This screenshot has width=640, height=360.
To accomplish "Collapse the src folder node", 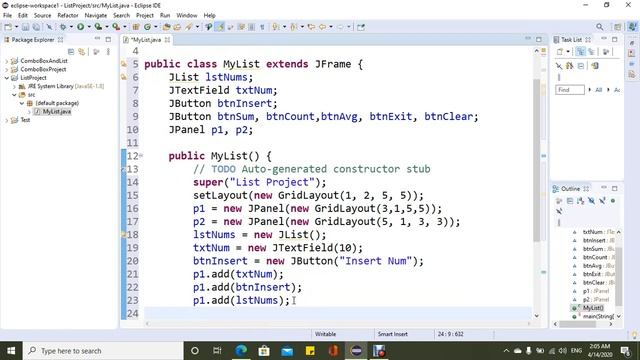I will tap(14, 95).
